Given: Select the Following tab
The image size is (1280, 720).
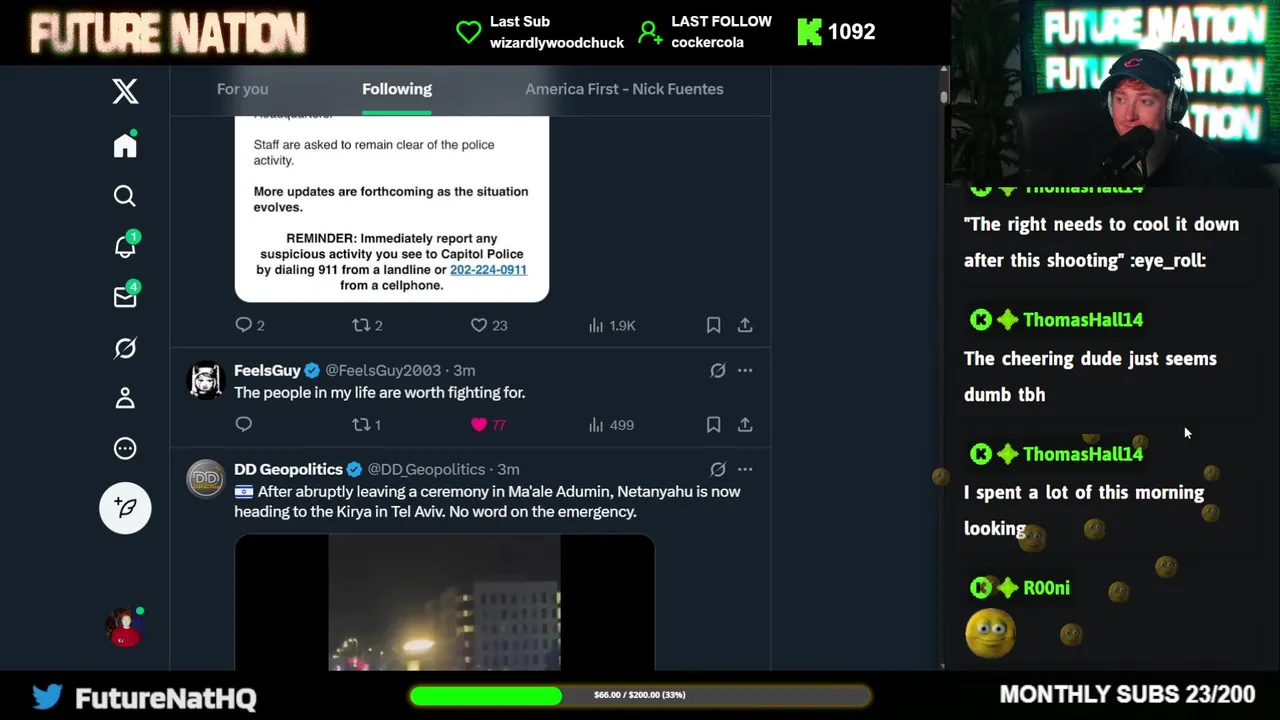Looking at the screenshot, I should (x=397, y=89).
